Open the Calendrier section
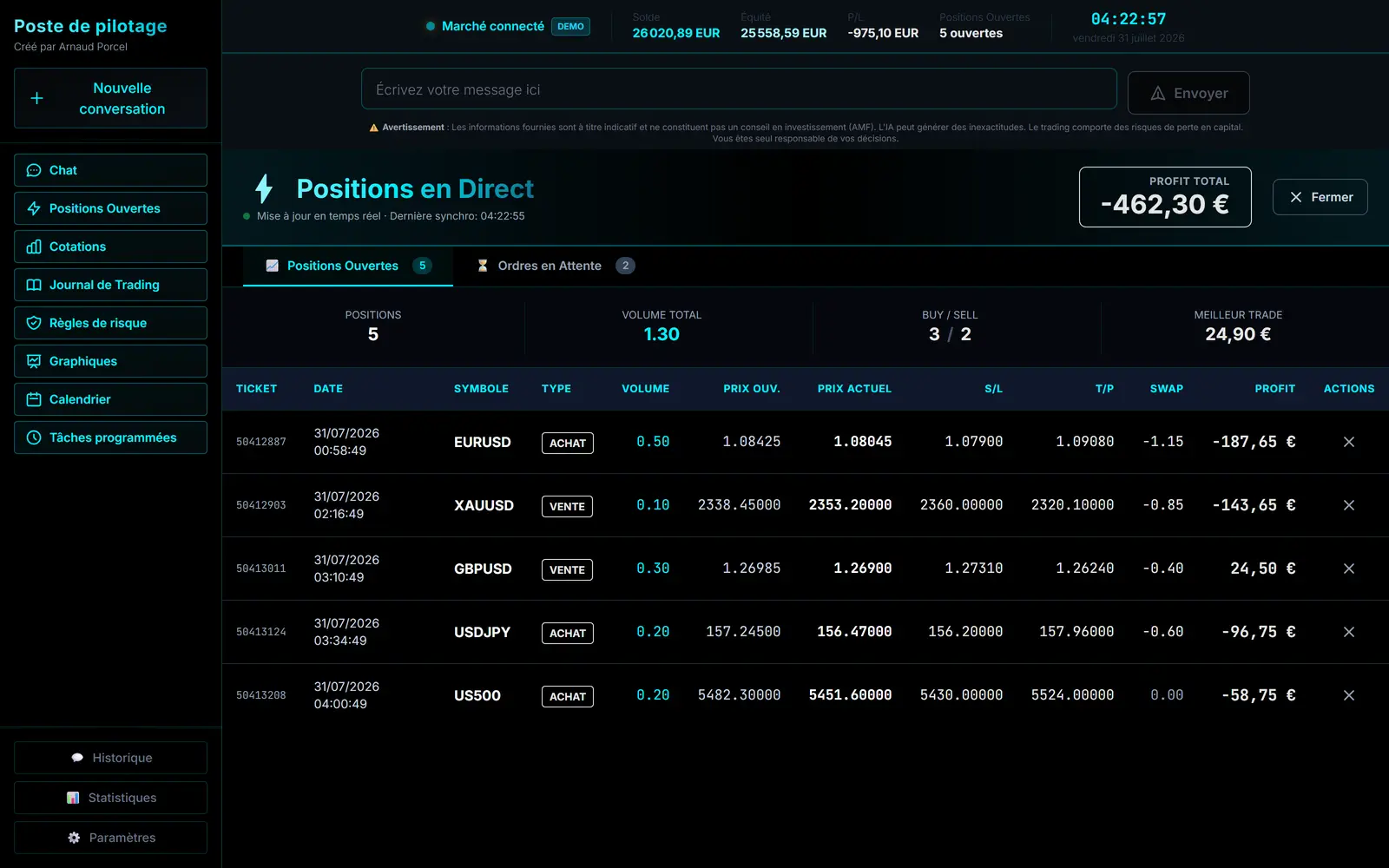Viewport: 1389px width, 868px height. point(110,399)
